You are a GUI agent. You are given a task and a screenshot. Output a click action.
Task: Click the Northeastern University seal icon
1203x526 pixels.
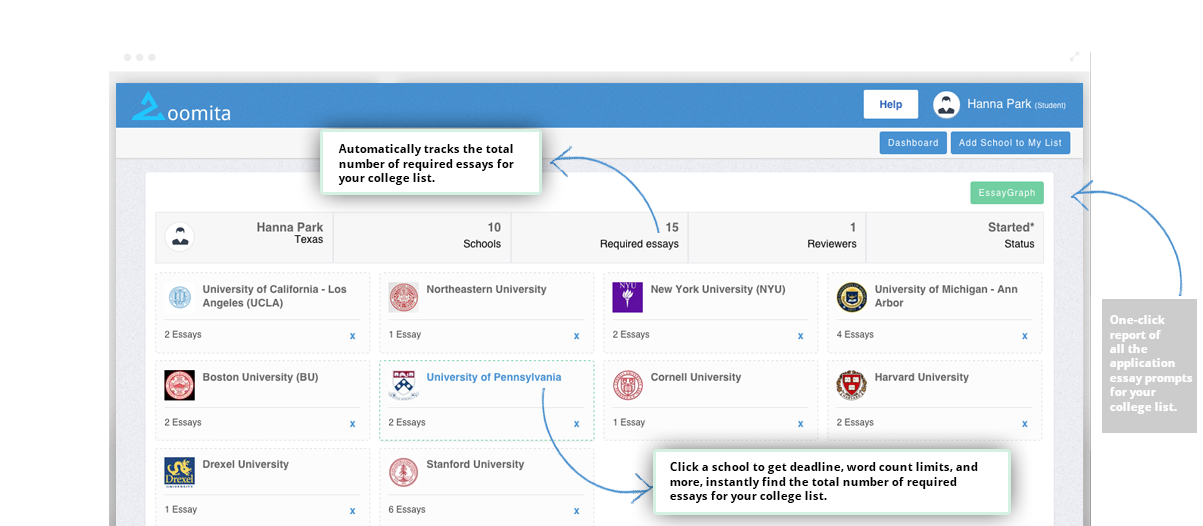click(403, 297)
